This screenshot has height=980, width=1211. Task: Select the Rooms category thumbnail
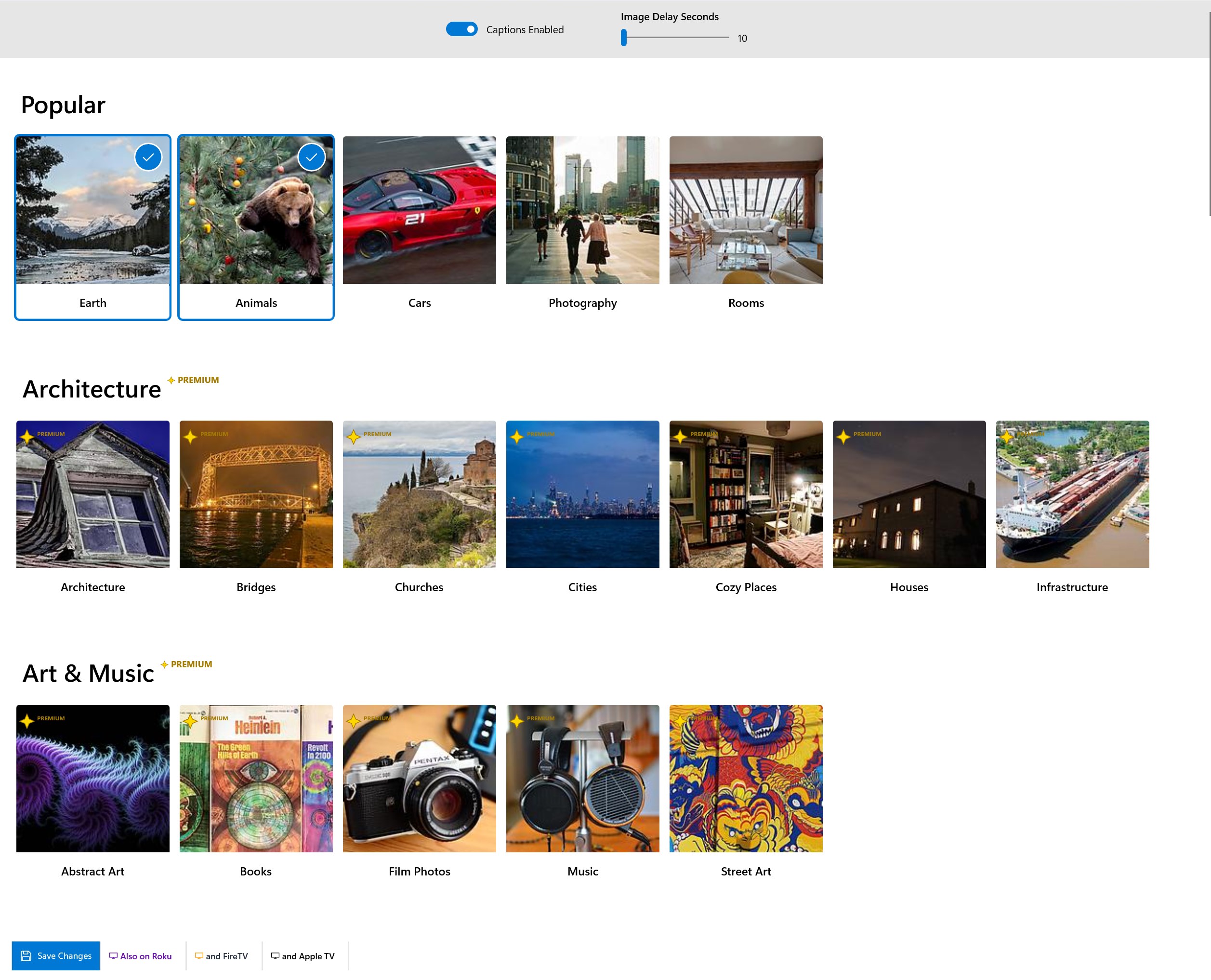click(x=746, y=210)
